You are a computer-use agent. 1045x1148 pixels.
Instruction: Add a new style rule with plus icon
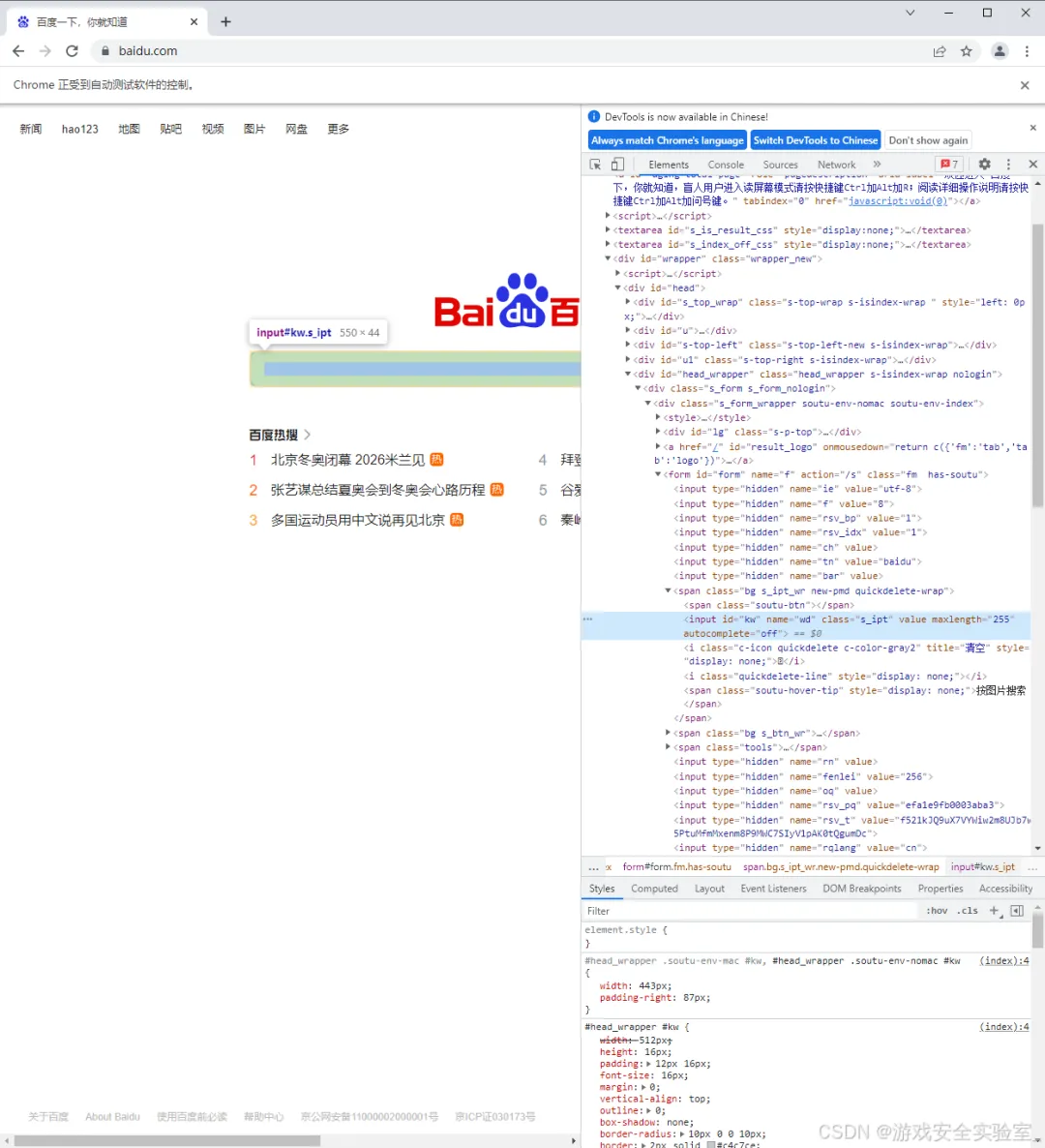[994, 911]
